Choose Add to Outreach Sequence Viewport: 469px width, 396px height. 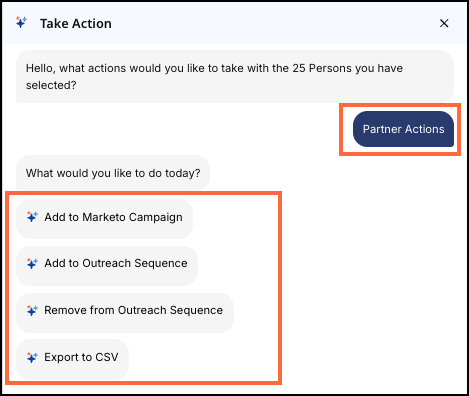[x=107, y=265]
